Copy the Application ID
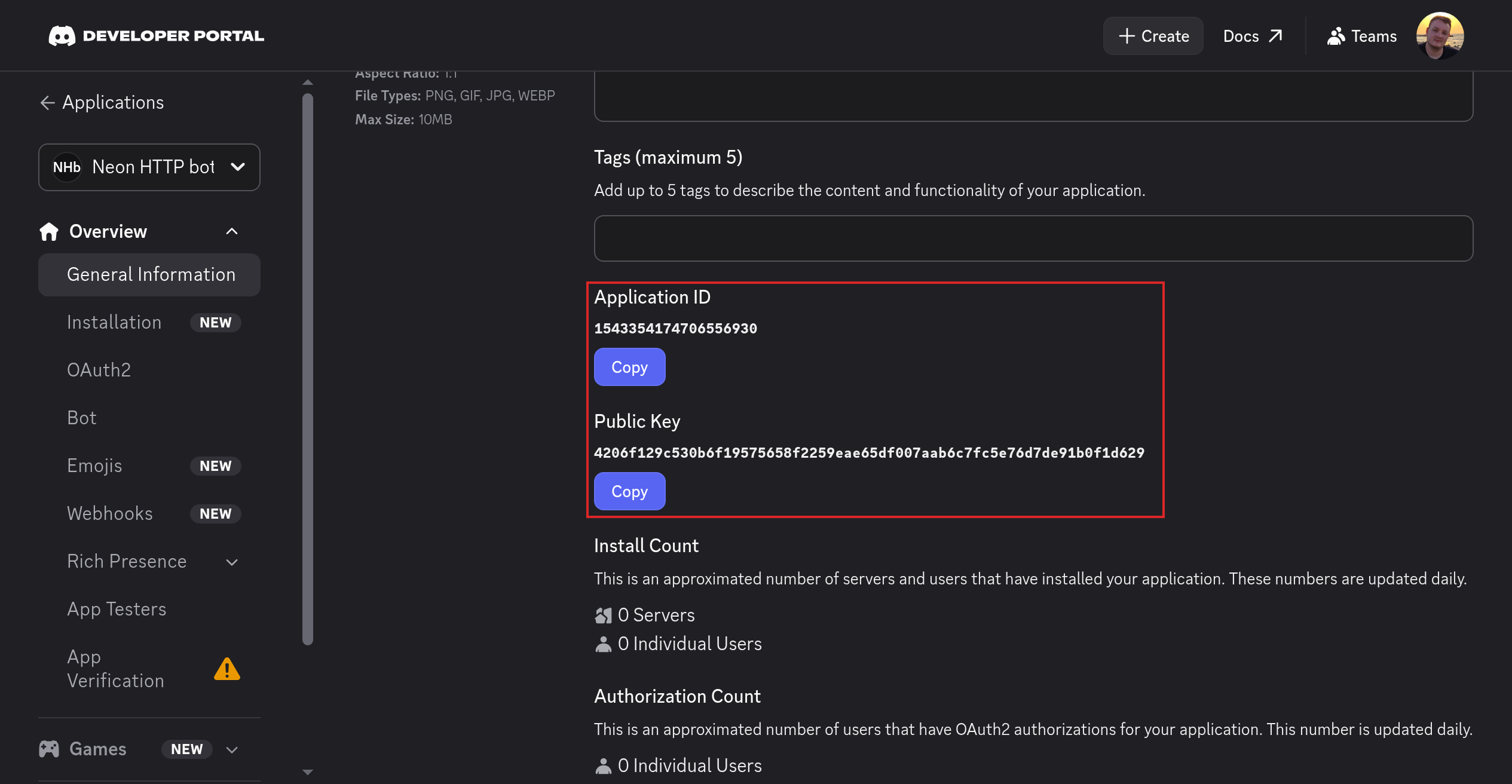Screen dimensions: 1512x784 pyautogui.click(x=629, y=367)
